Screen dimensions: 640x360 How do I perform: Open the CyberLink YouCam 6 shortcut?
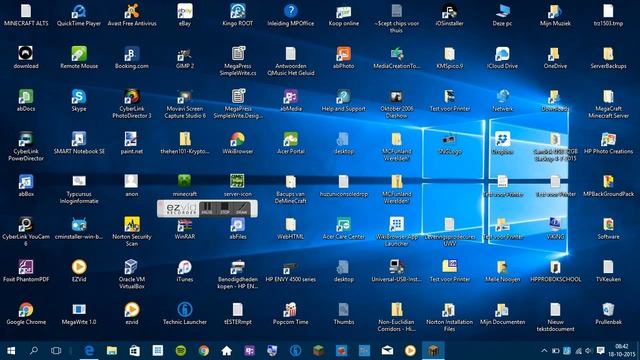coord(26,231)
